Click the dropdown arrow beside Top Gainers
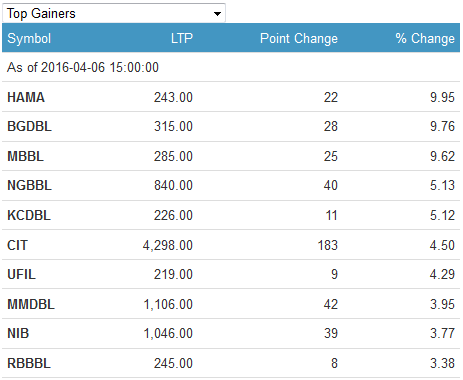Image resolution: width=463 pixels, height=380 pixels. [x=217, y=14]
